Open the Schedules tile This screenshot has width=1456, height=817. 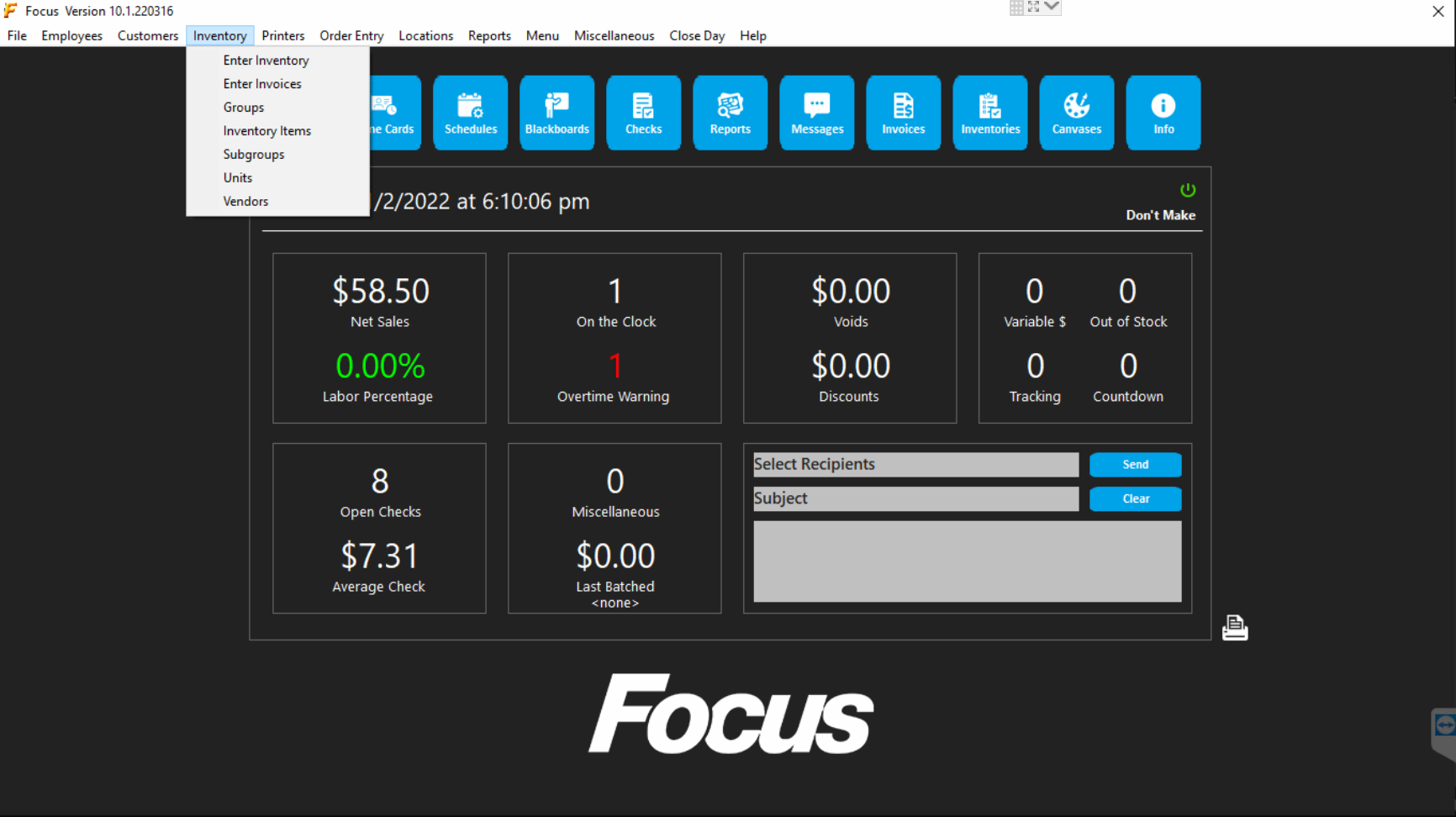(471, 113)
